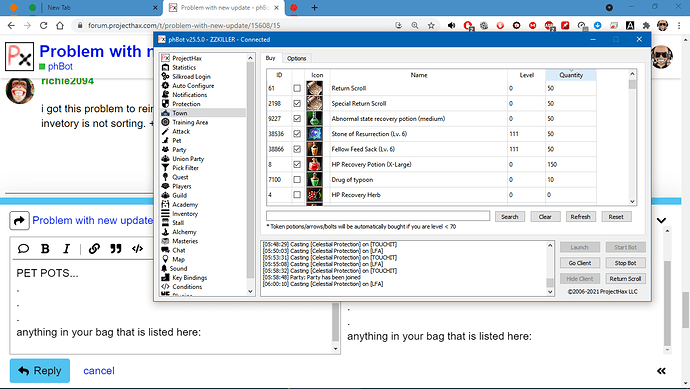
Task: Select Silkroad Login in sidebar
Action: 191,77
